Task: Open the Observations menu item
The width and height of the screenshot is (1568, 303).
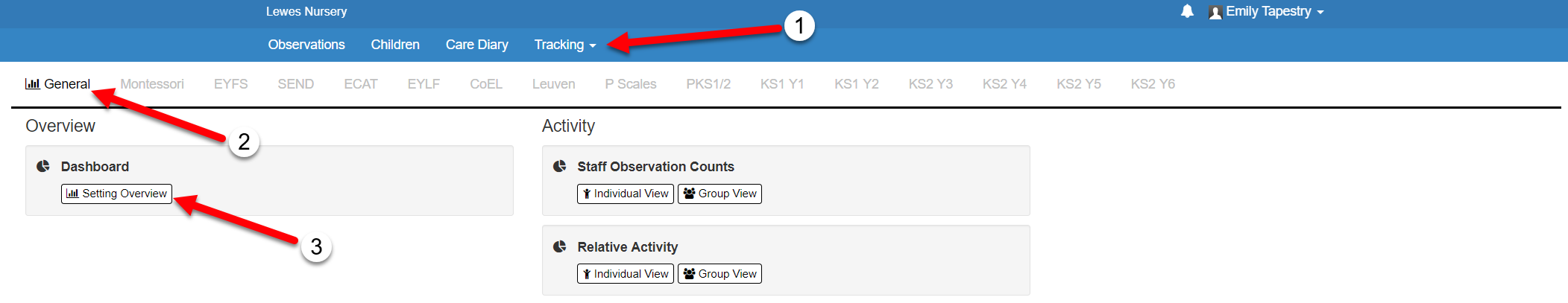Action: 306,45
